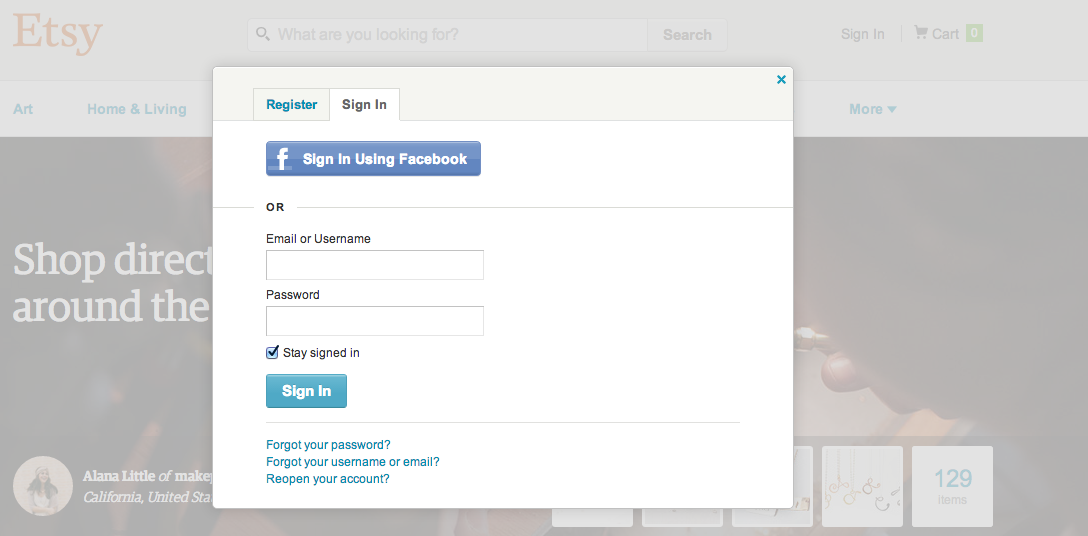1088x536 pixels.
Task: Open Alana Little's profile avatar
Action: (43, 486)
